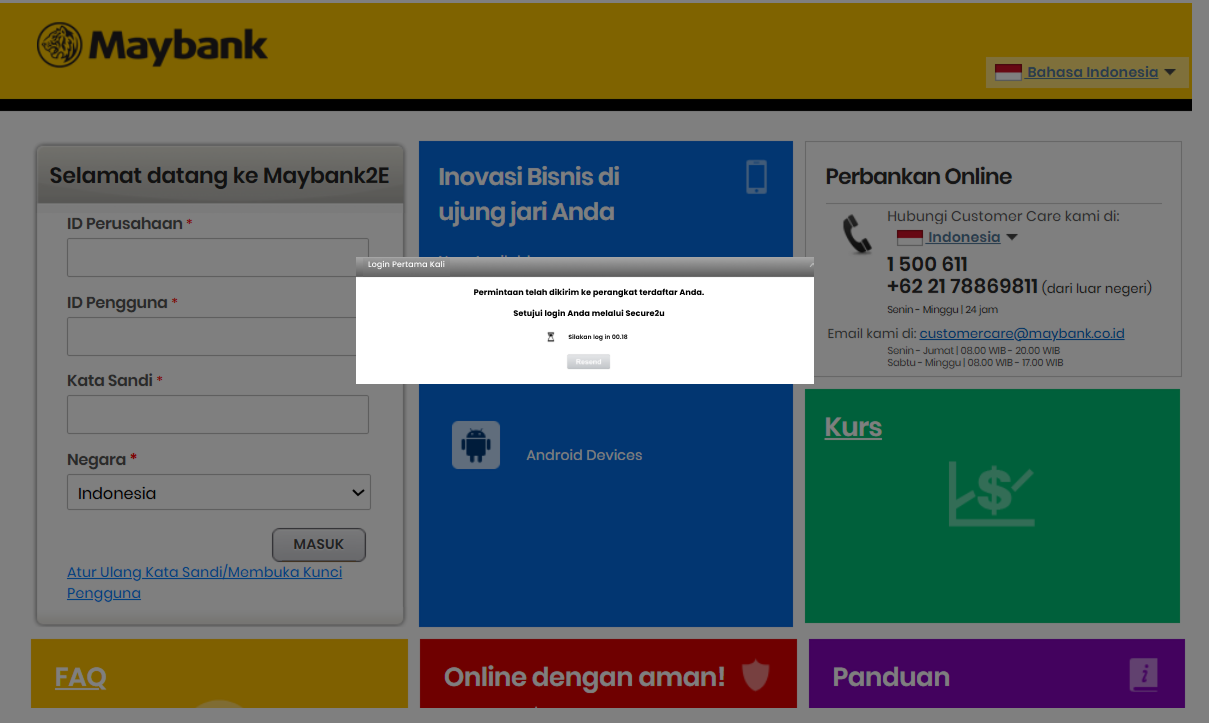This screenshot has width=1209, height=723.
Task: Click the Bahasa Indonesia language link
Action: coord(1092,72)
